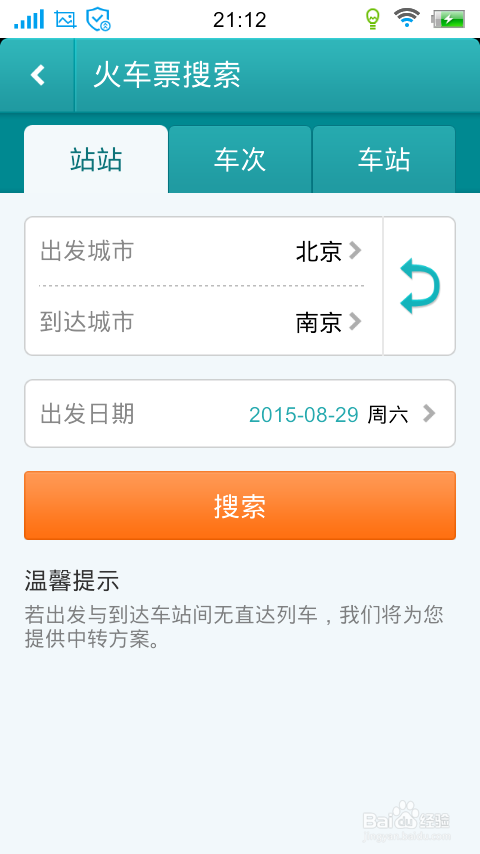The height and width of the screenshot is (854, 480).
Task: Open the departure date picker chevron
Action: pyautogui.click(x=429, y=413)
